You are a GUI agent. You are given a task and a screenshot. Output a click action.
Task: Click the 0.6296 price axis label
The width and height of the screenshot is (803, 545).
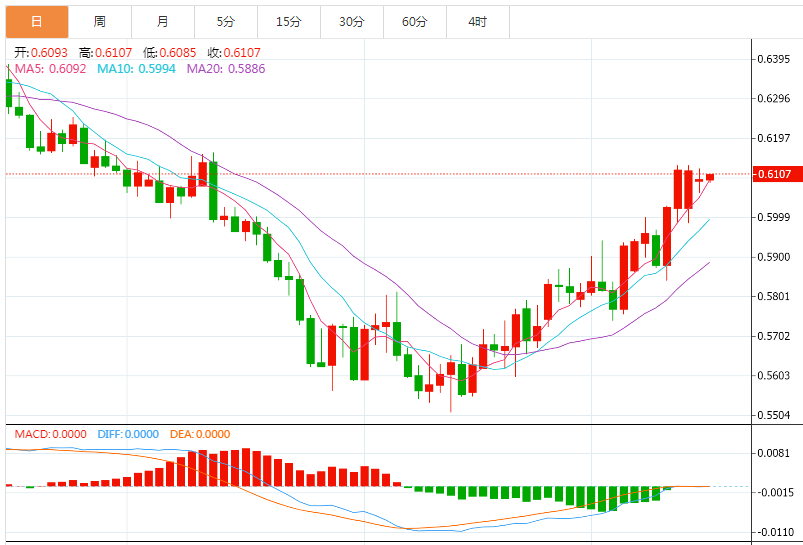pos(774,98)
